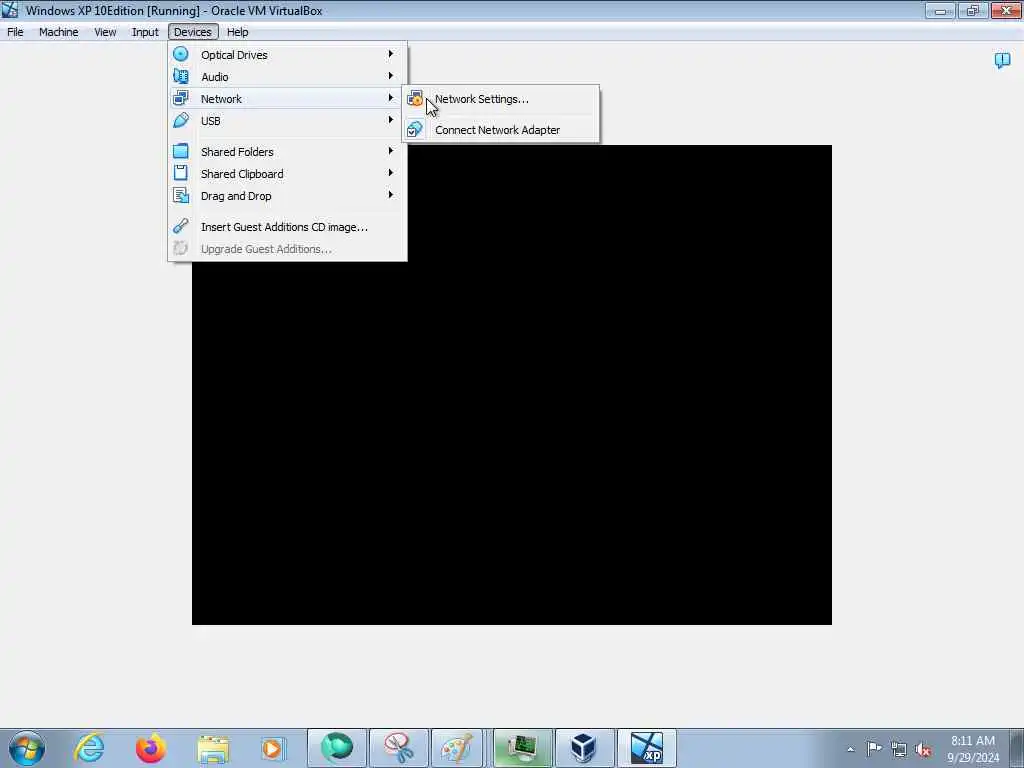Expand the Network submenu arrow
Image resolution: width=1024 pixels, height=768 pixels.
tap(391, 98)
